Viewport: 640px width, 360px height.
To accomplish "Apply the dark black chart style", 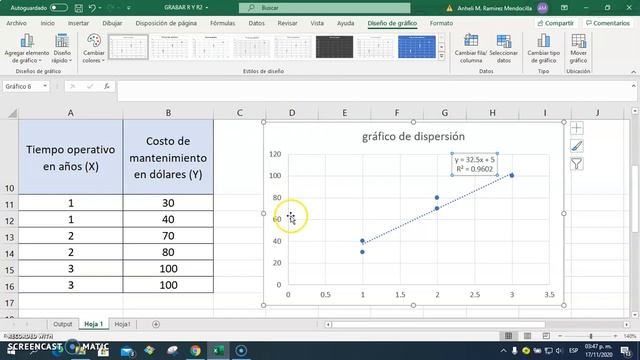I will coord(334,47).
